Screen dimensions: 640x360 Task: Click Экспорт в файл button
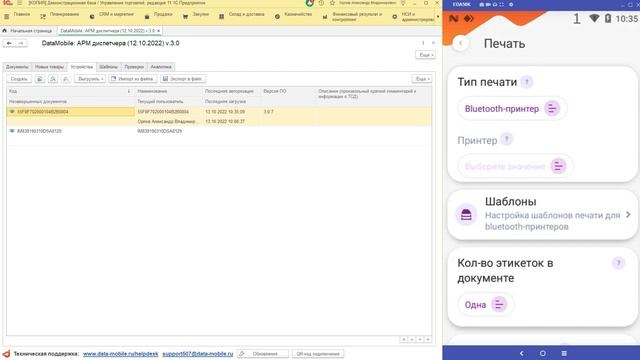coord(183,79)
